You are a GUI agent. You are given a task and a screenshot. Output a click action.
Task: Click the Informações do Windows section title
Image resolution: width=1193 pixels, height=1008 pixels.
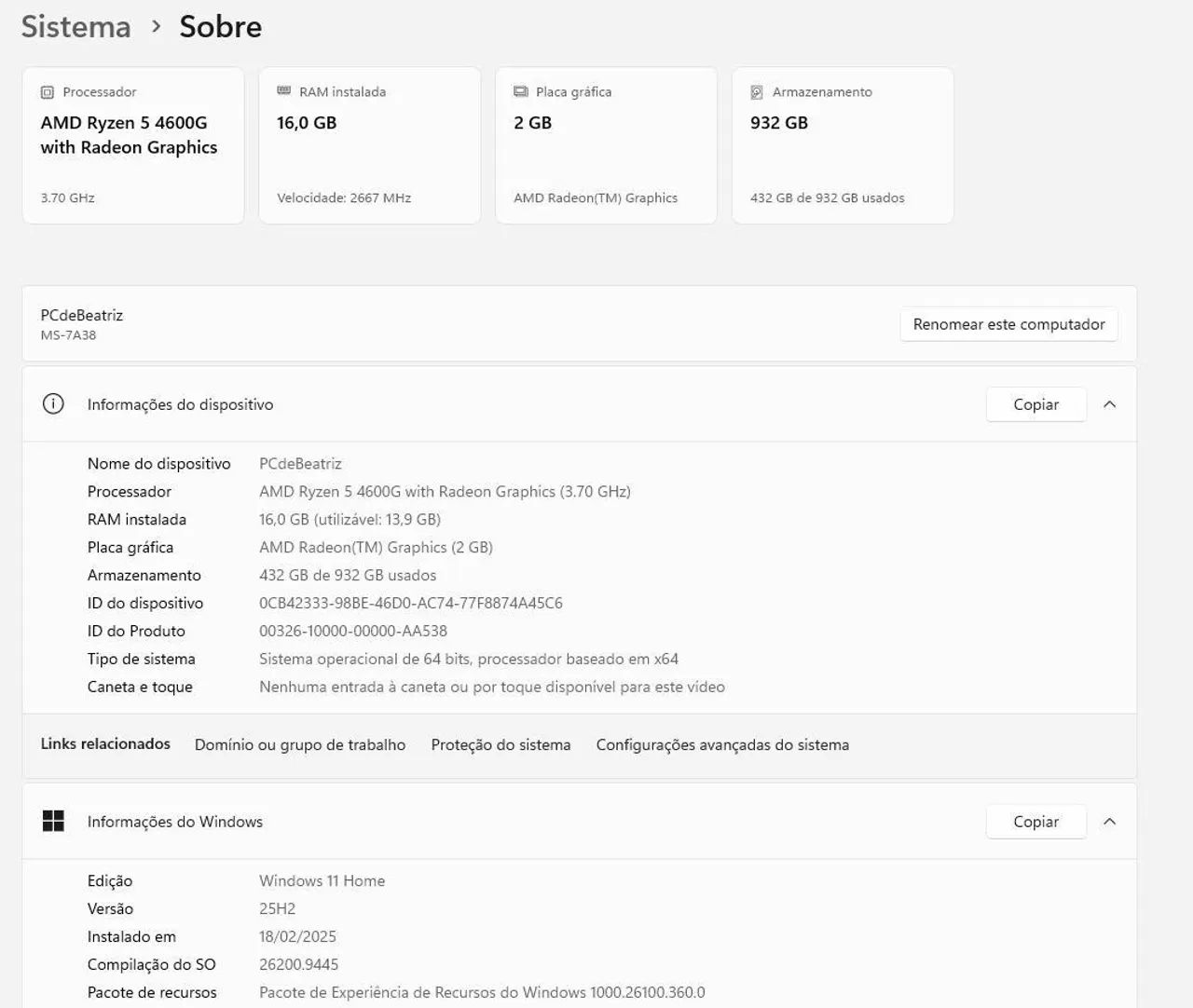tap(175, 822)
